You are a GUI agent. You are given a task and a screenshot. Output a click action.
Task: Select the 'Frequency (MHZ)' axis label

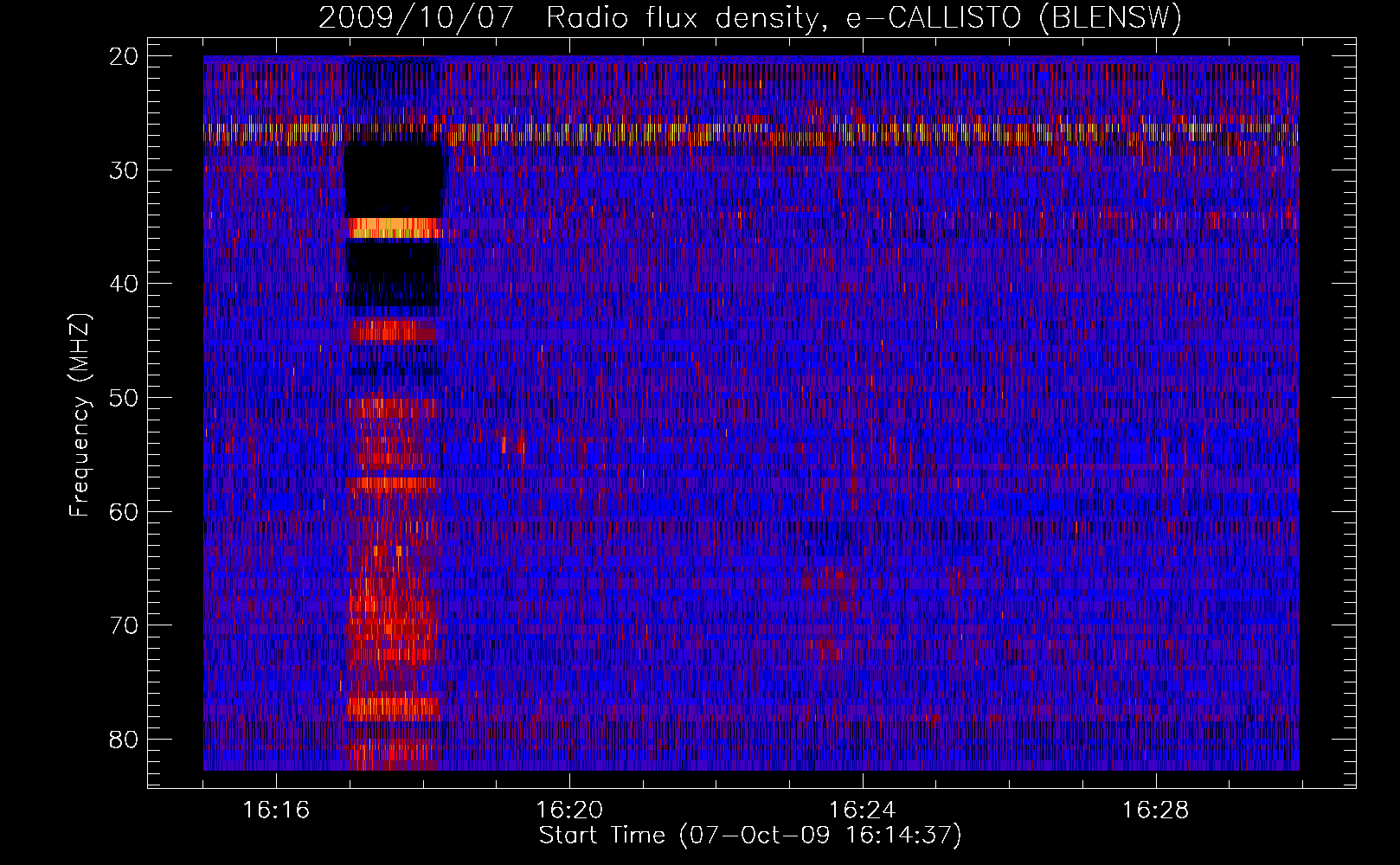click(80, 415)
